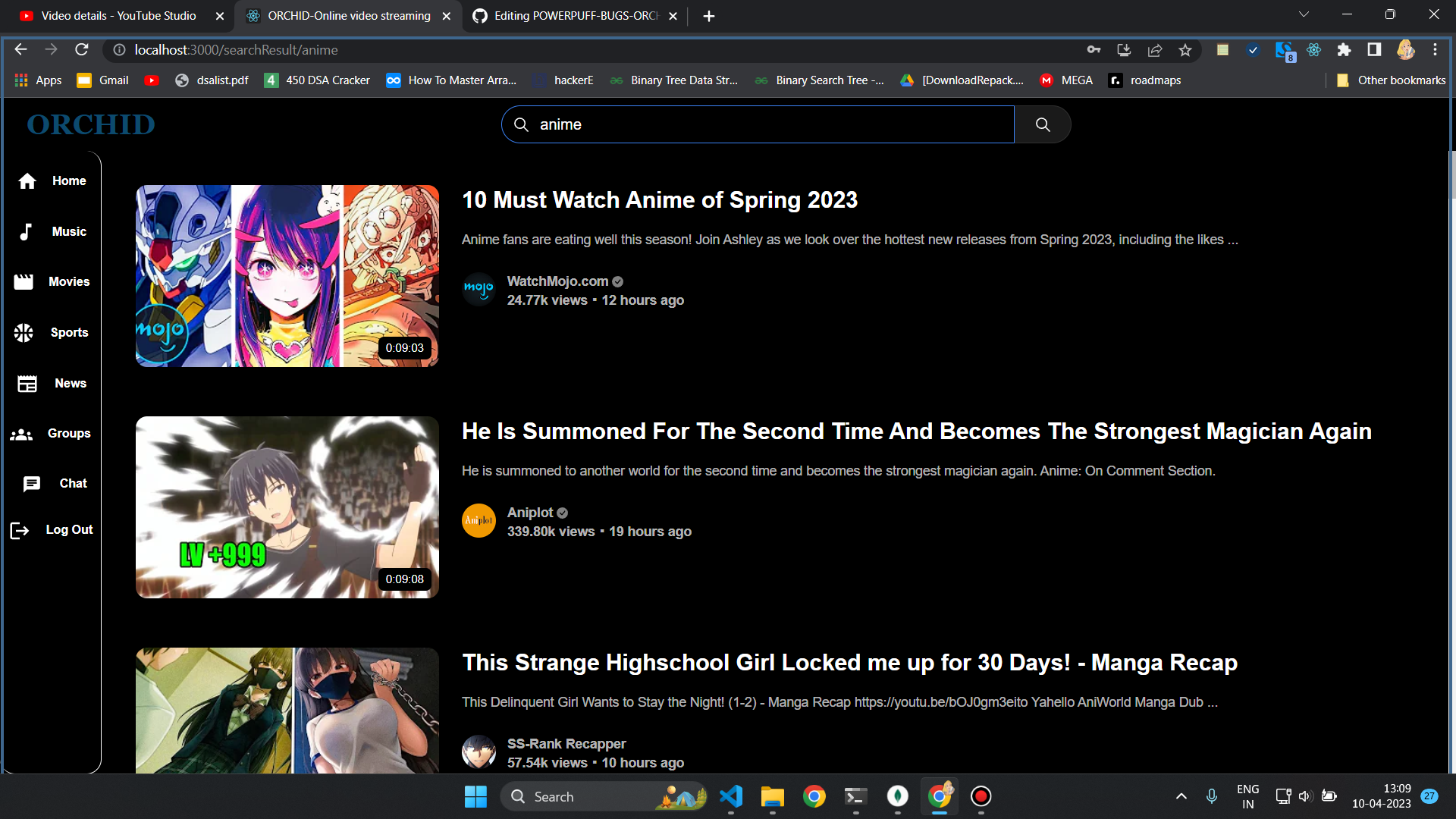Screen dimensions: 1456x819
Task: Select the Aniplot channel avatar
Action: click(479, 520)
